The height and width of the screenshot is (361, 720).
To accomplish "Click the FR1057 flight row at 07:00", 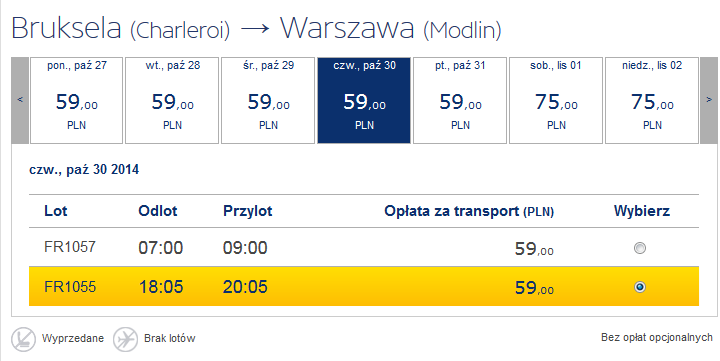I will click(364, 247).
